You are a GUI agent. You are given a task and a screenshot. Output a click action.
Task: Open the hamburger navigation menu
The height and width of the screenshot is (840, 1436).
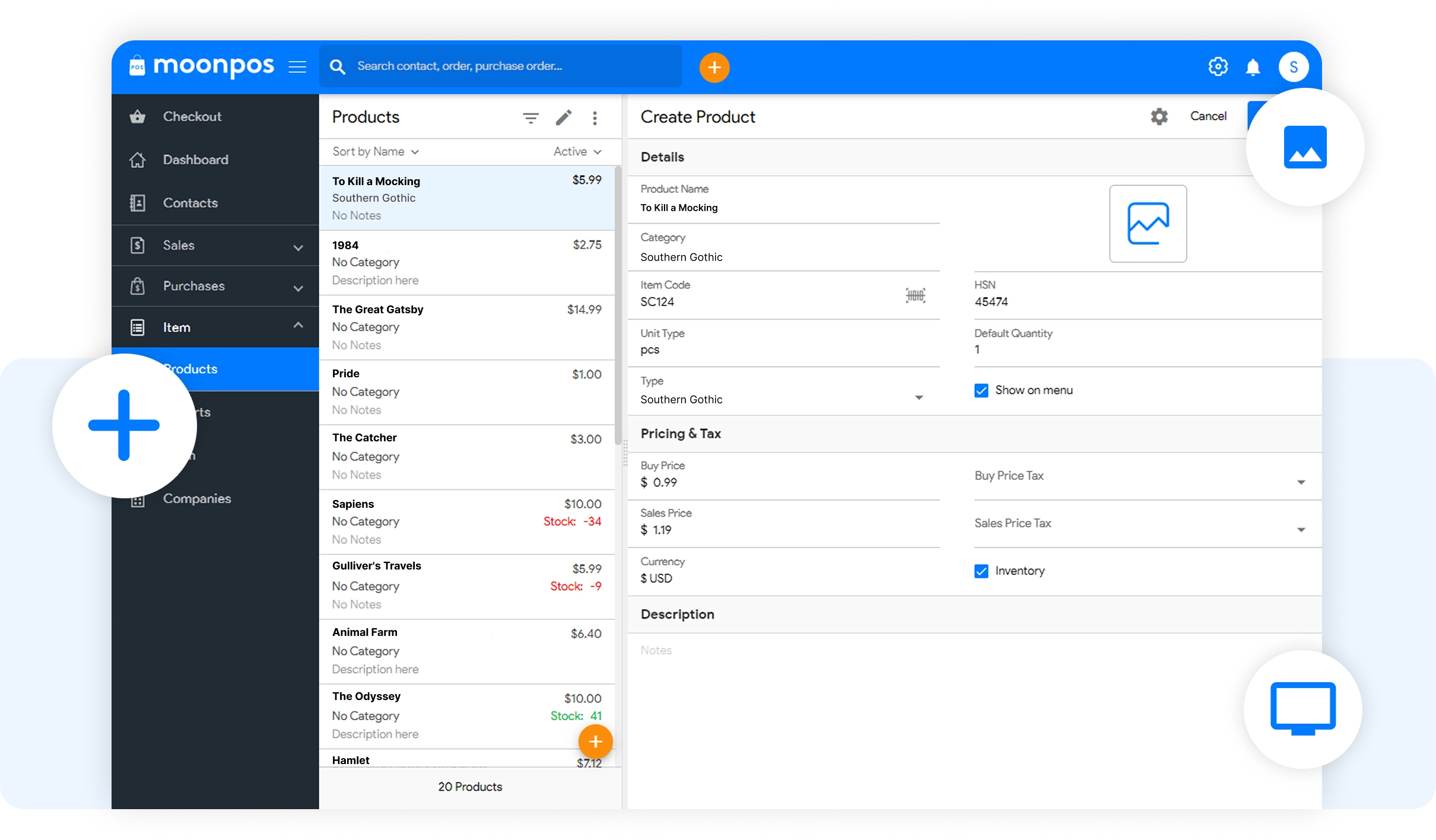298,66
